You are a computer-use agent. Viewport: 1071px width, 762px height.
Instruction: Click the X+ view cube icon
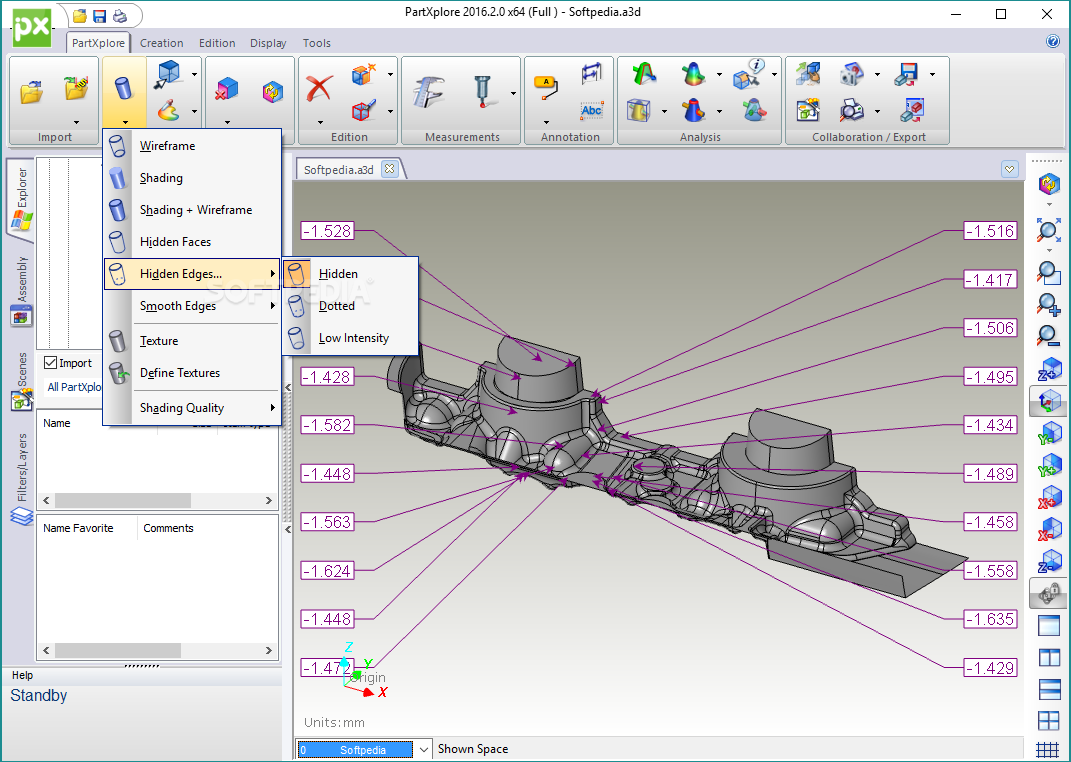pos(1049,496)
